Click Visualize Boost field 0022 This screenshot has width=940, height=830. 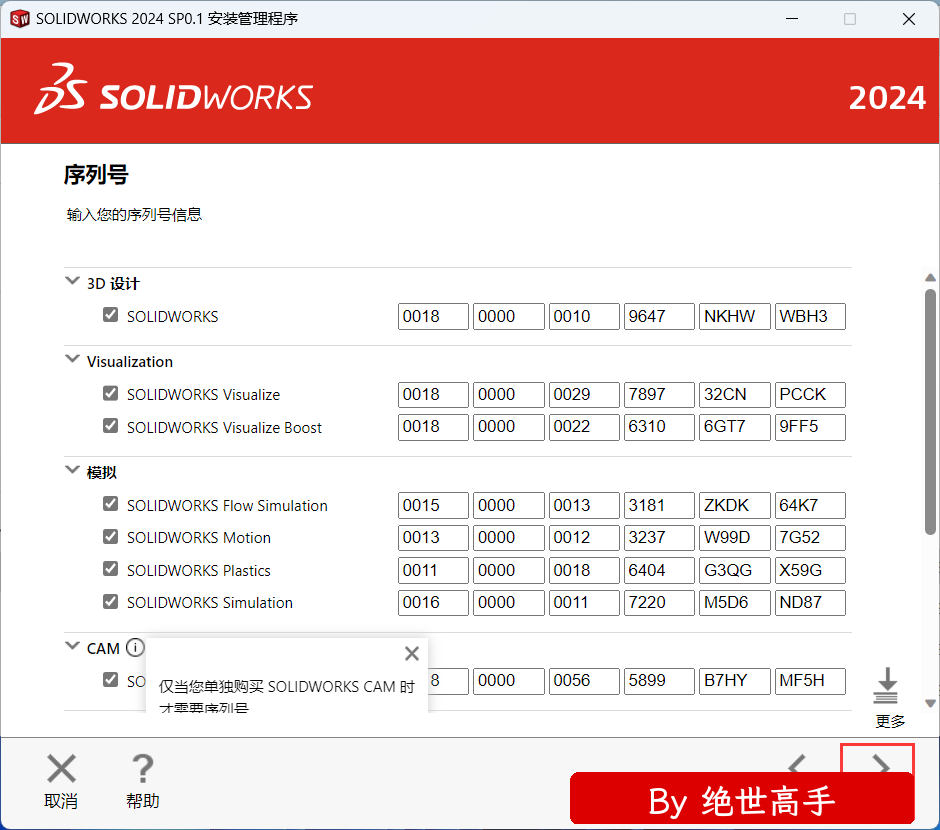(584, 427)
